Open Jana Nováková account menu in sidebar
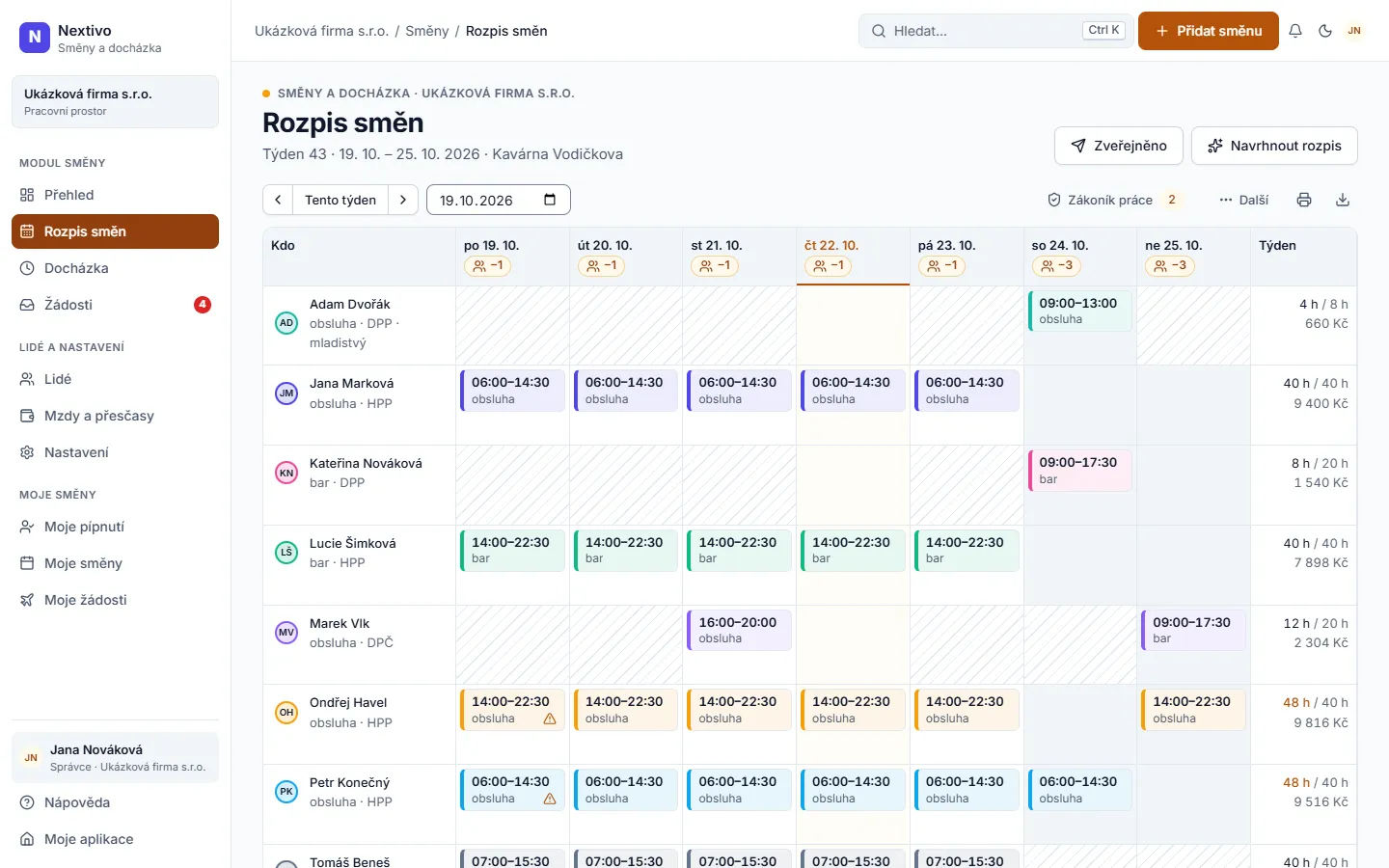This screenshot has height=868, width=1389. point(115,757)
